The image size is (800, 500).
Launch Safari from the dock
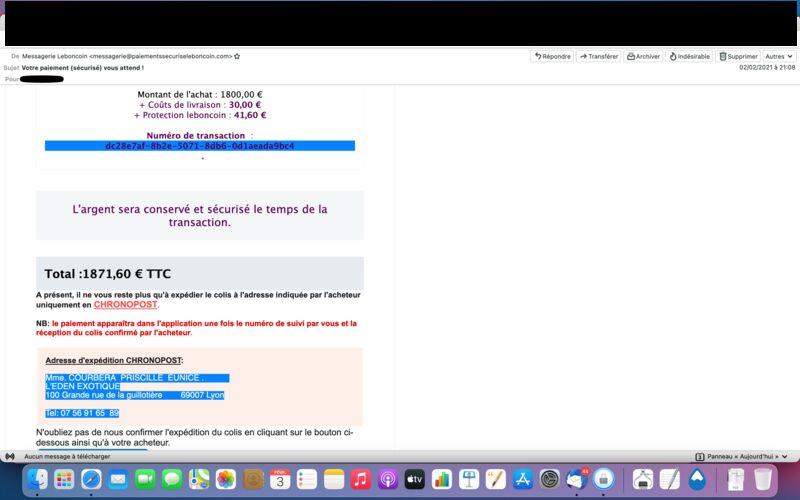coord(91,479)
